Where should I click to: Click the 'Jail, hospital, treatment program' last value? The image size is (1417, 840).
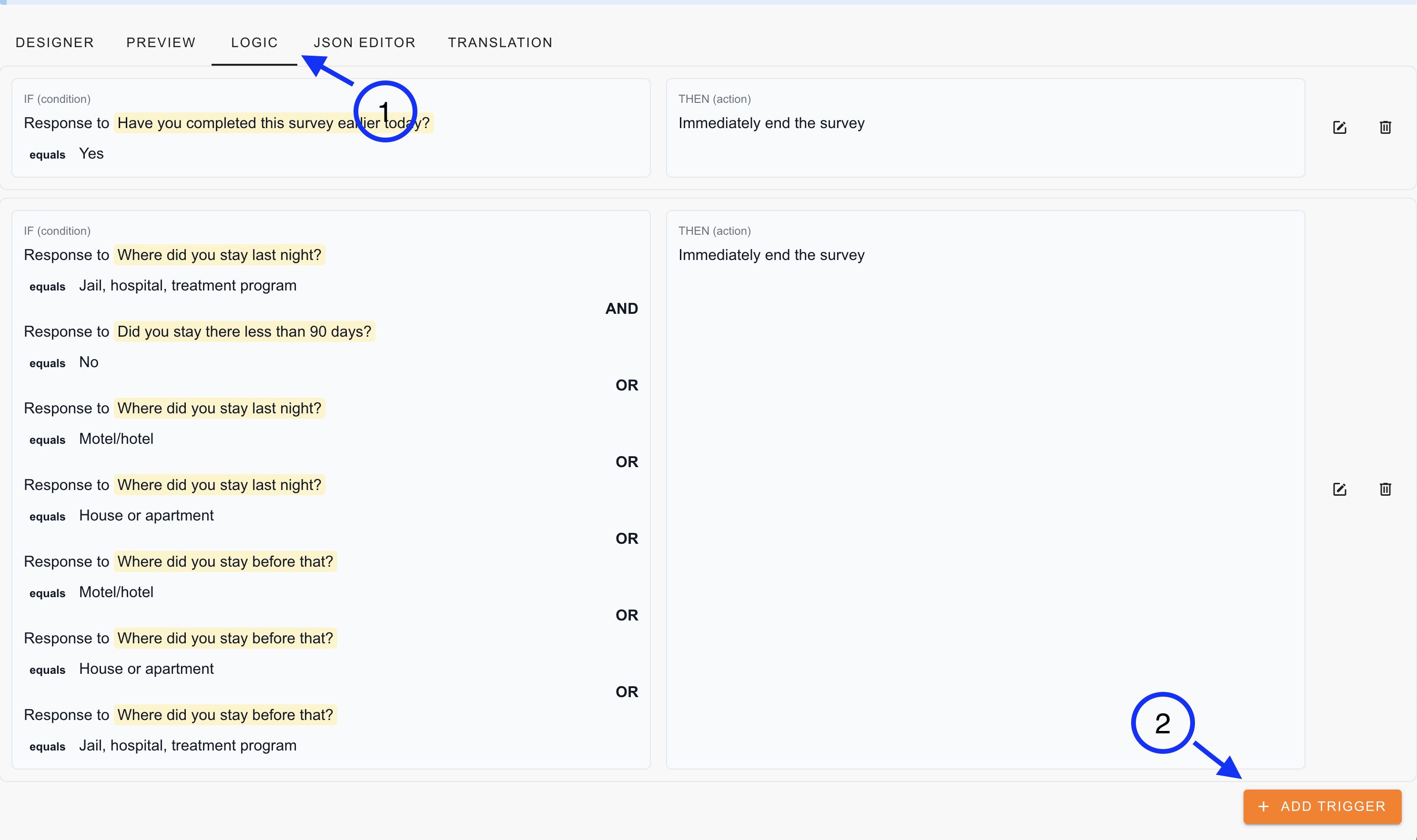coord(187,745)
